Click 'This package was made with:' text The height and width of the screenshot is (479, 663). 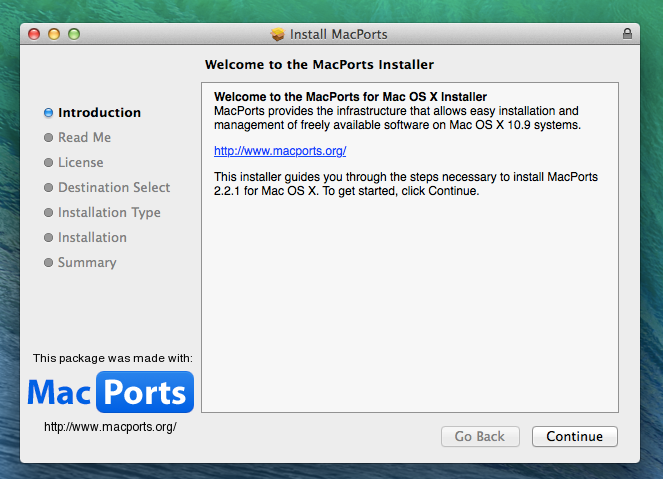[112, 359]
